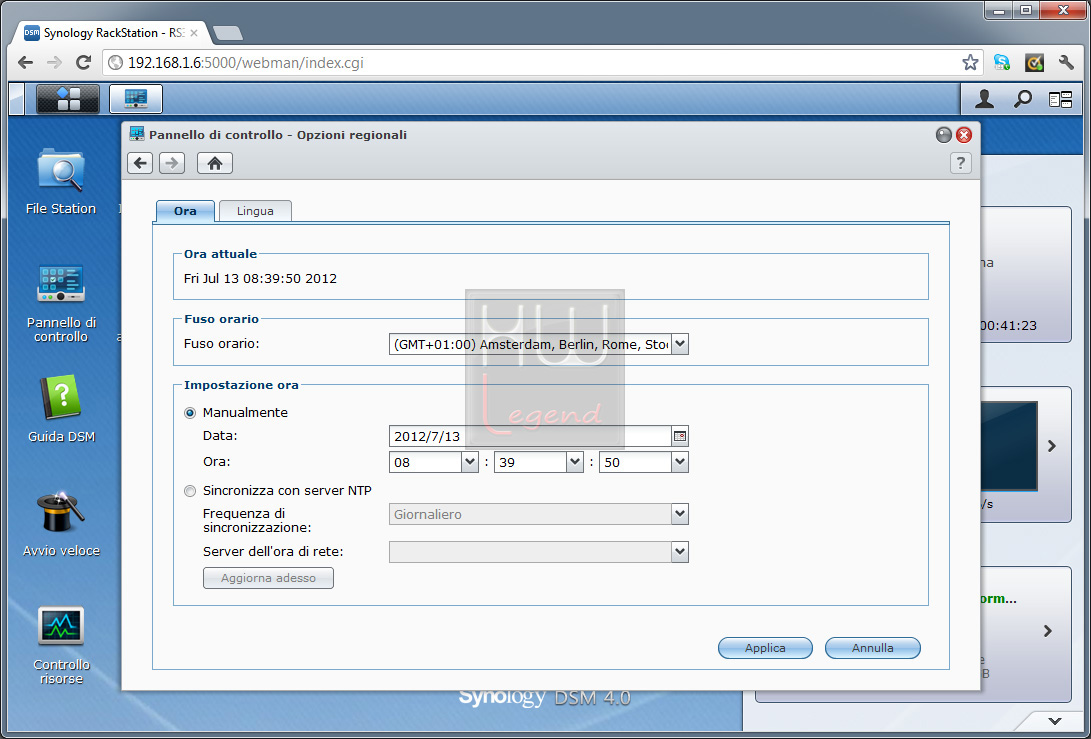The height and width of the screenshot is (739, 1091).
Task: Collapse the widget panel with bottom chevron
Action: (x=1055, y=721)
